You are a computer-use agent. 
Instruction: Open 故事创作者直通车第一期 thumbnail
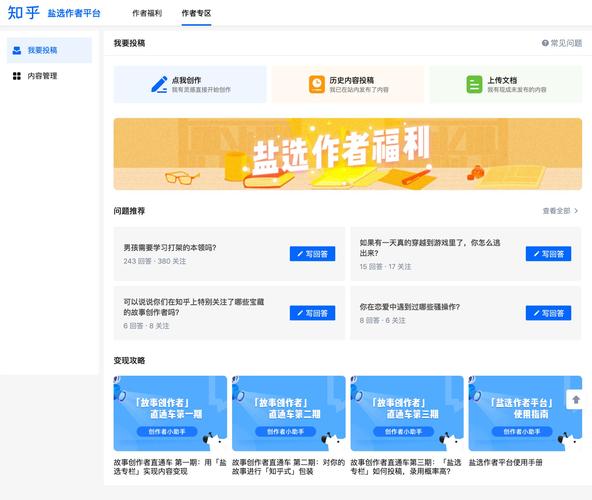point(170,413)
